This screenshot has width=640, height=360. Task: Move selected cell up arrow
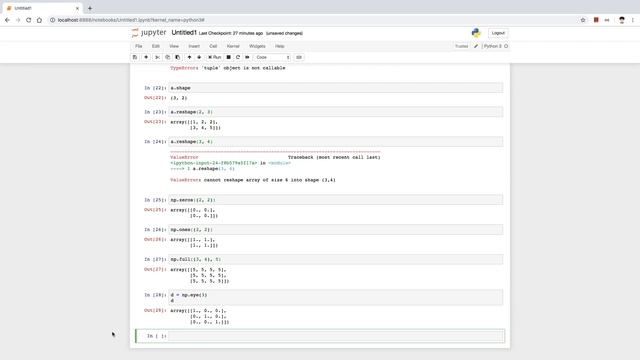[189, 57]
